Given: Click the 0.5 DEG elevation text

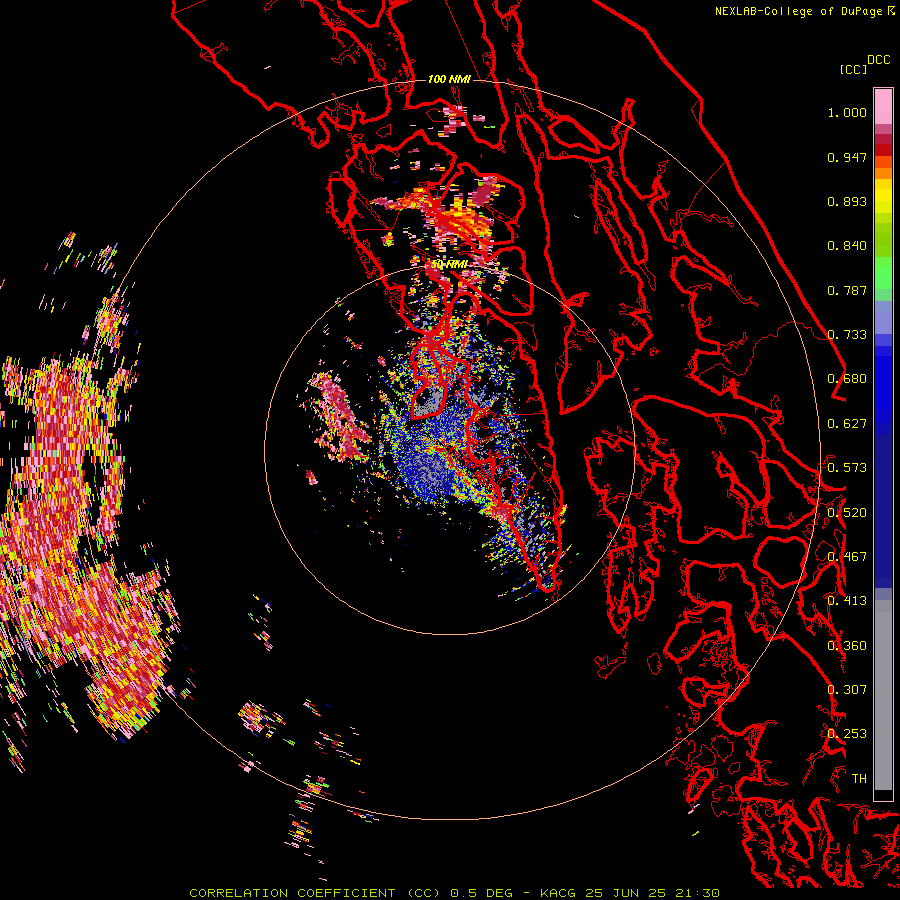Looking at the screenshot, I should coord(481,893).
